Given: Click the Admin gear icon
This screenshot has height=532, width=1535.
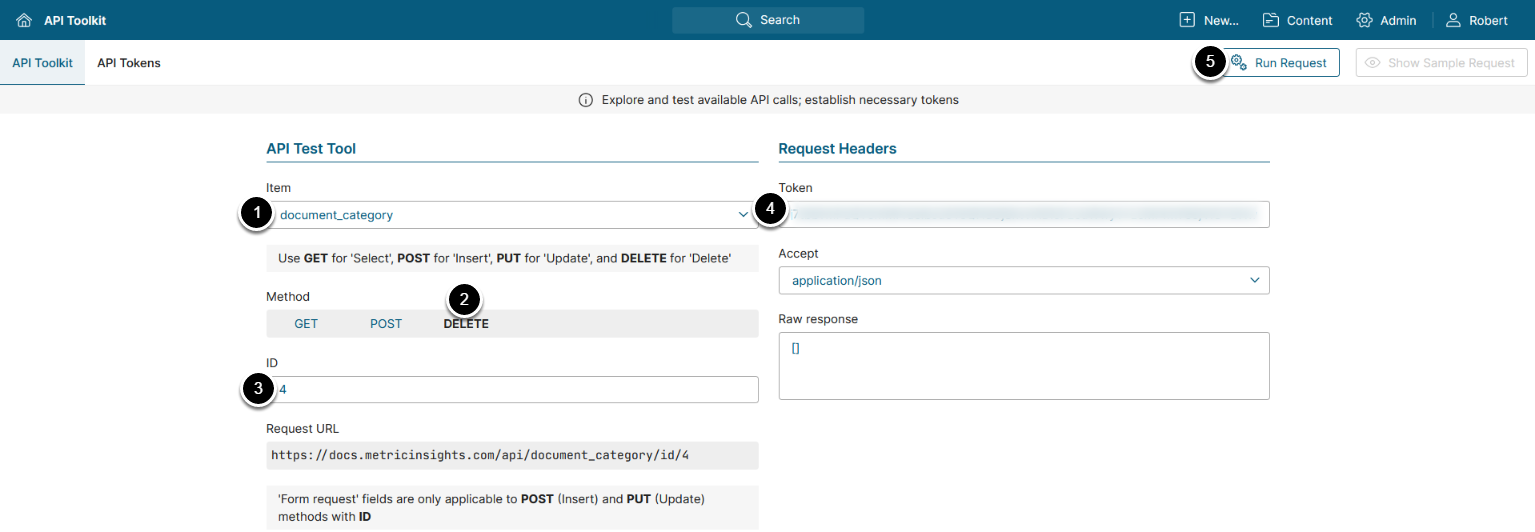Looking at the screenshot, I should (1364, 20).
